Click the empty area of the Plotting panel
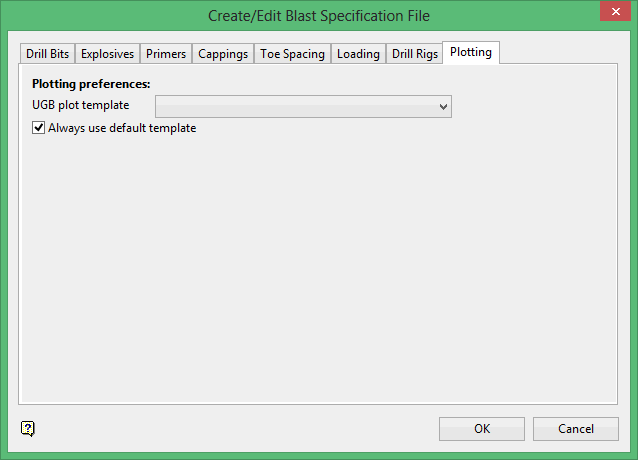Screen dimensions: 638x460 [318, 270]
